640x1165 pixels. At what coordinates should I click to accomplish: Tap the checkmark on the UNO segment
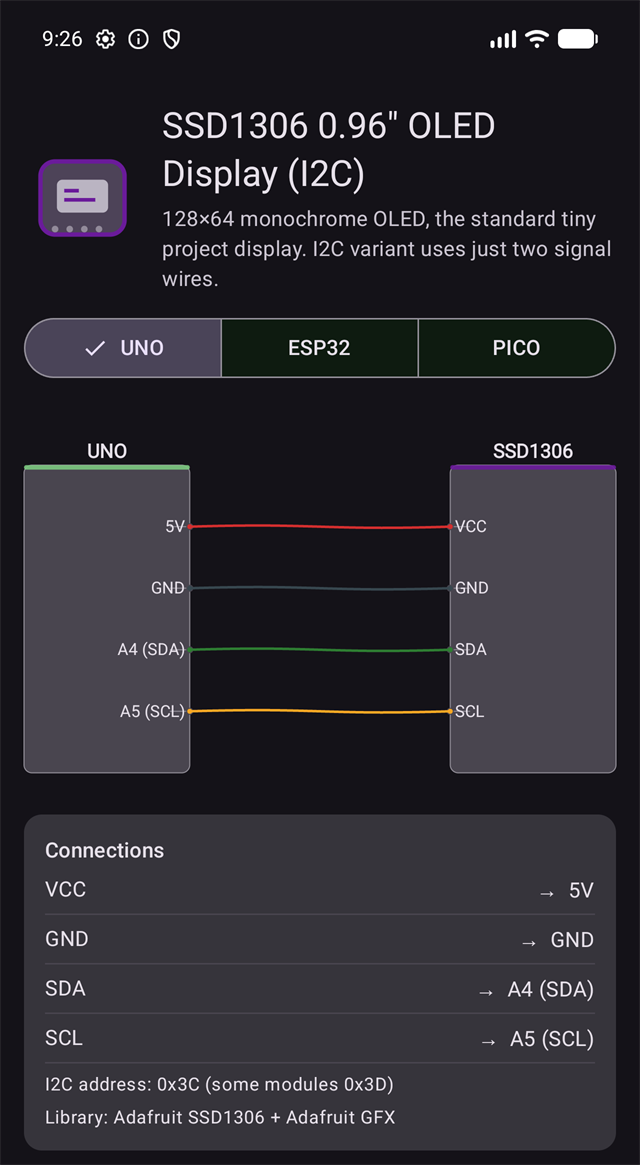[95, 348]
